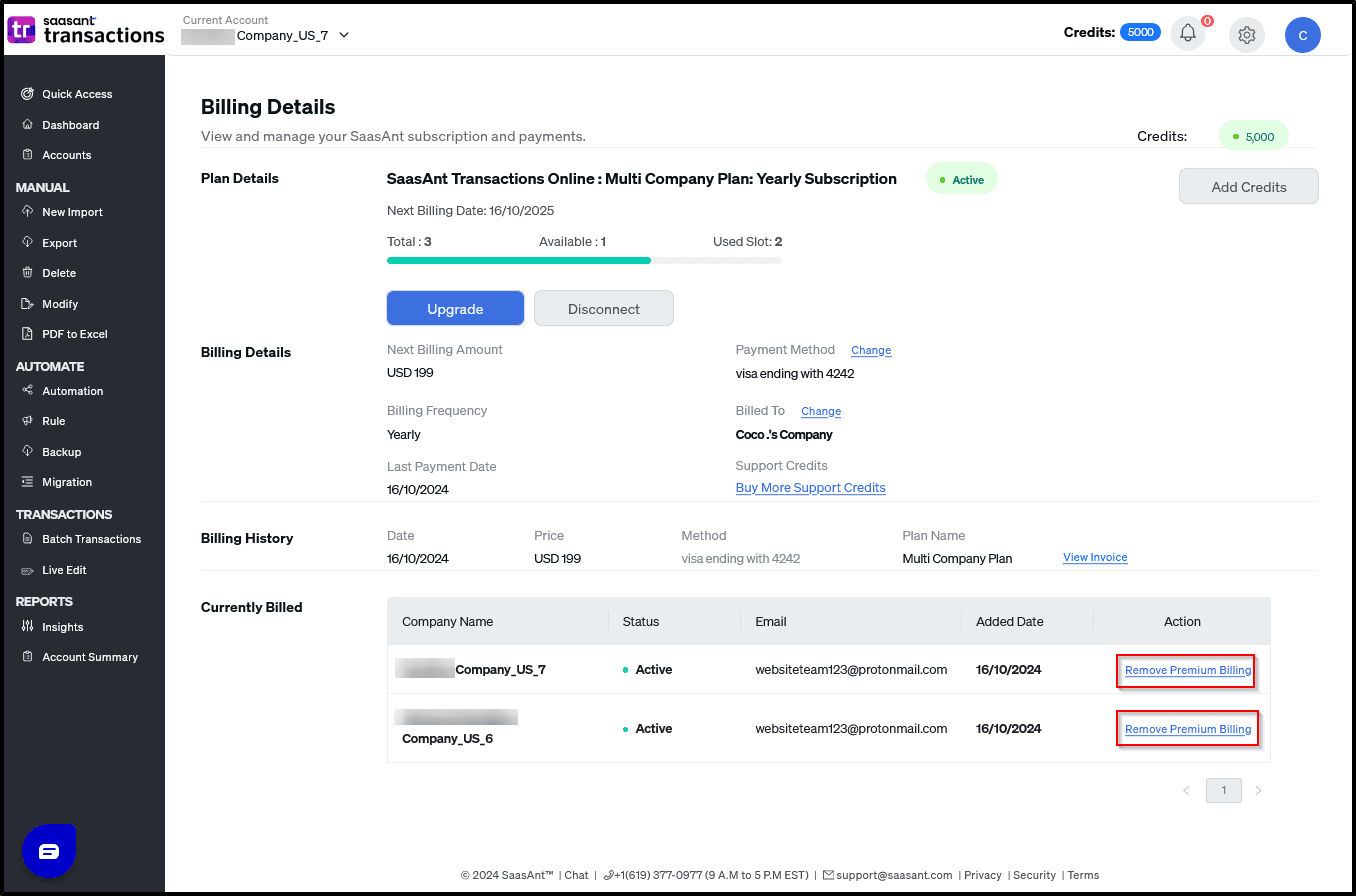Click the Export download icon

[x=27, y=243]
